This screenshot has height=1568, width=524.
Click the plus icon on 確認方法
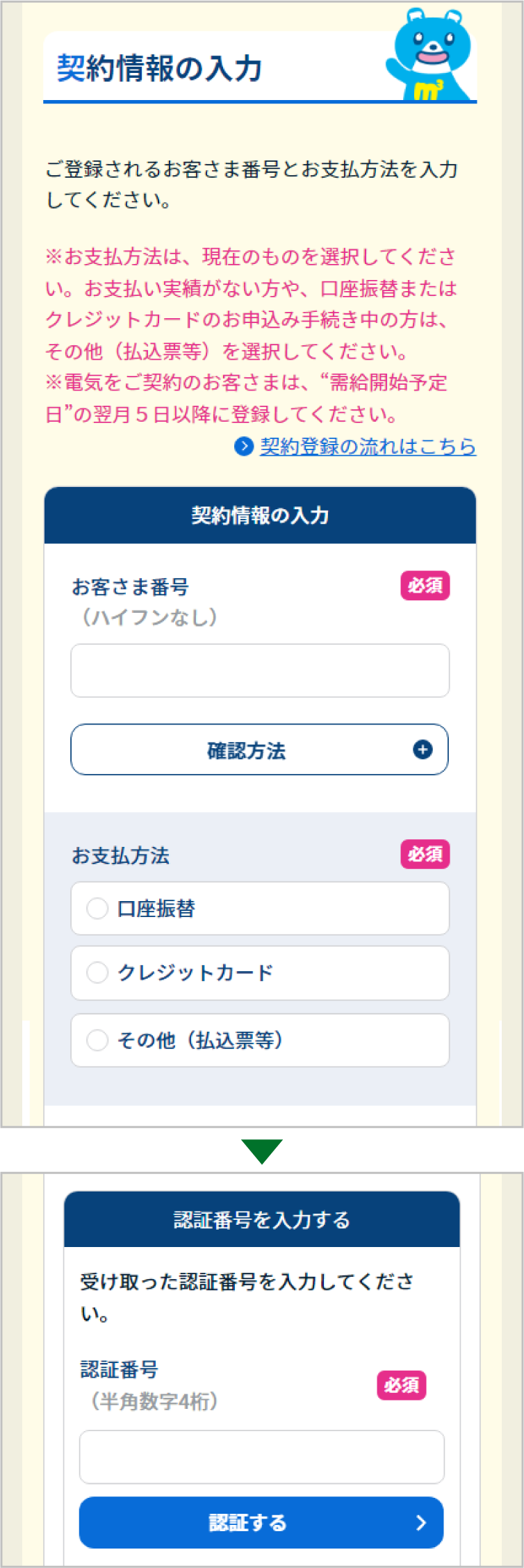(423, 750)
